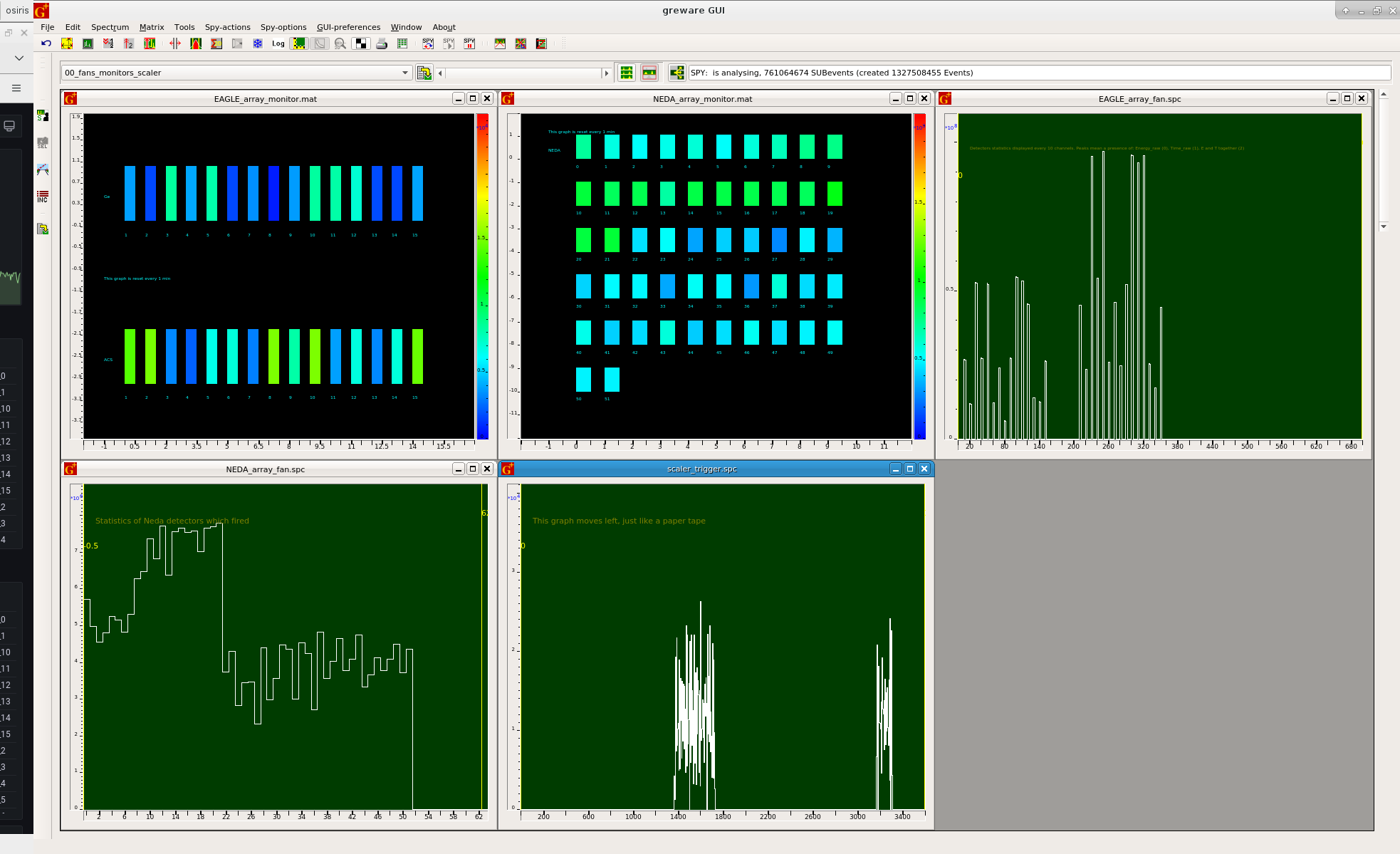The height and width of the screenshot is (854, 1400).
Task: Toggle the black-white checker display icon
Action: (361, 43)
